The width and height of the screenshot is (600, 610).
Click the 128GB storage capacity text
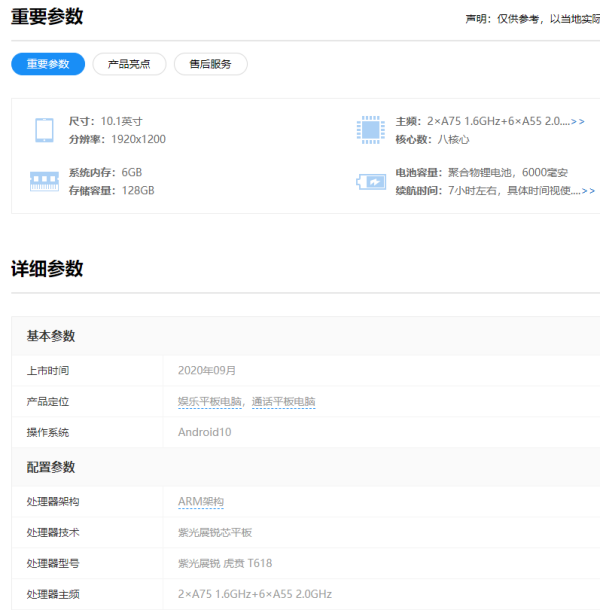[138, 190]
